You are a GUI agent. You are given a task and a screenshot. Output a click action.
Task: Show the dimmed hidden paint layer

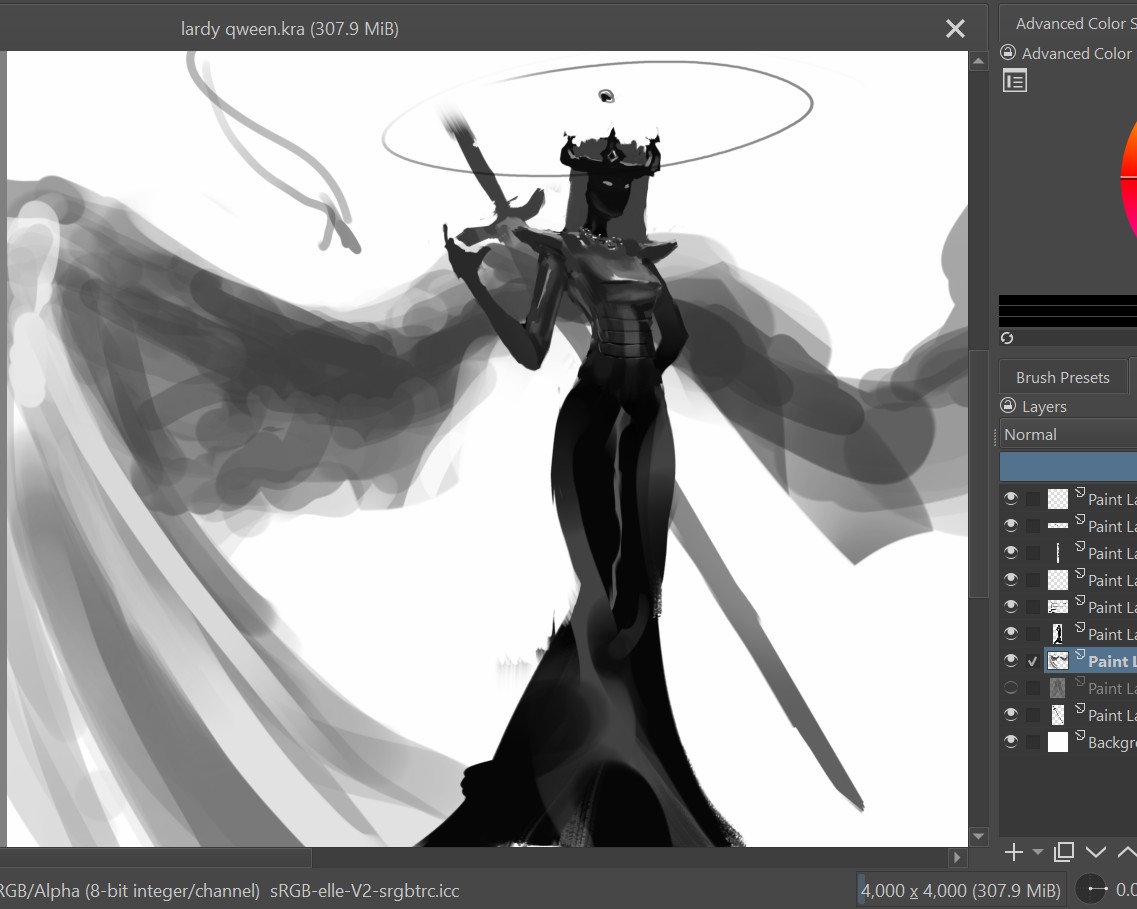coord(1010,687)
